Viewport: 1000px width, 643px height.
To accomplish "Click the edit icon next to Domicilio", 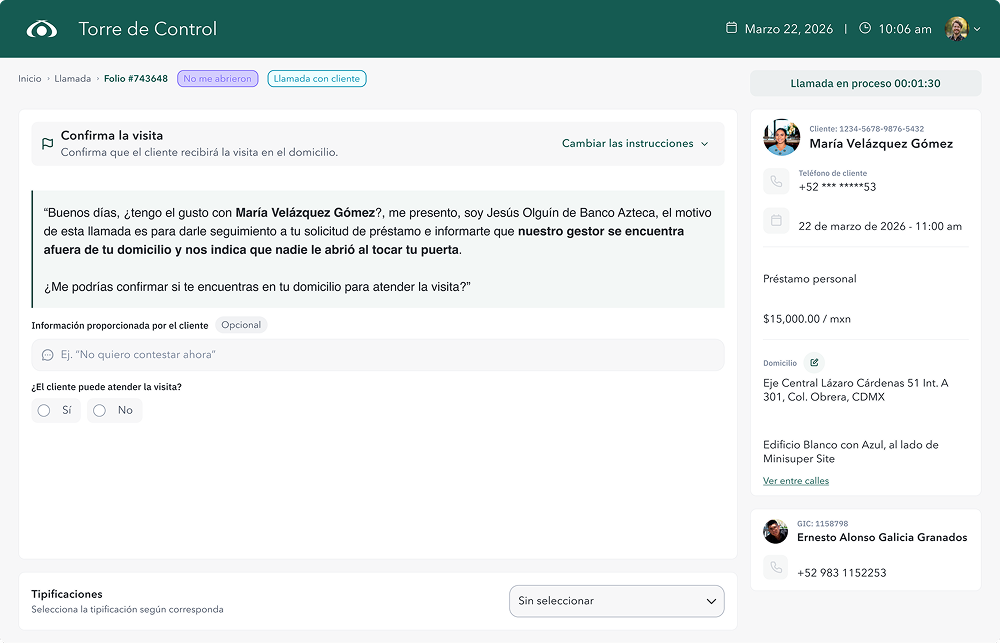I will click(x=814, y=362).
